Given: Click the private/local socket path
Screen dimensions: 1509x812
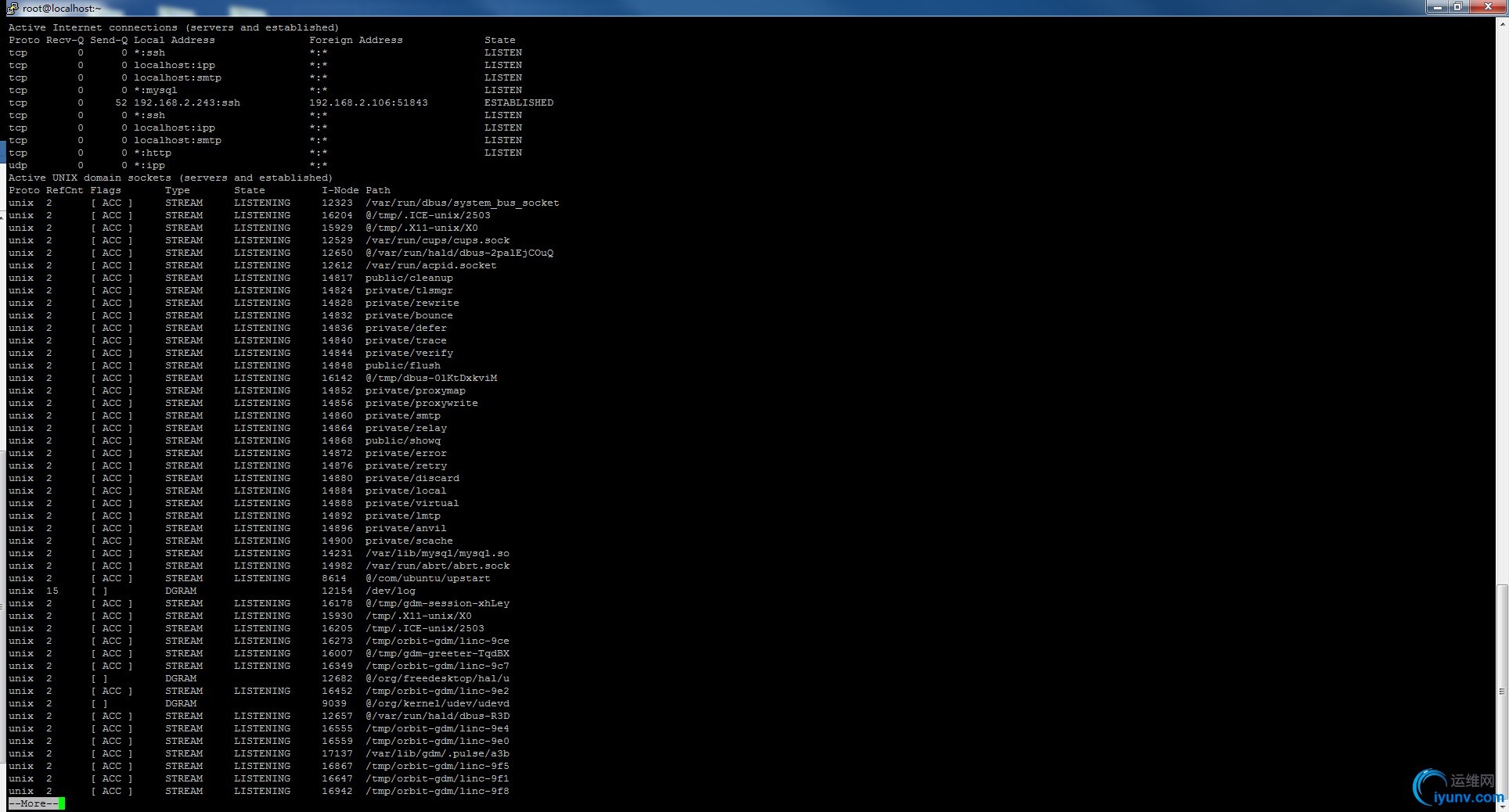Looking at the screenshot, I should click(406, 490).
